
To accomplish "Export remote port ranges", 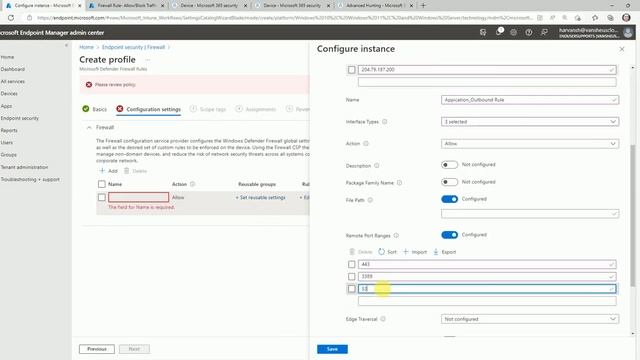I will pos(444,252).
